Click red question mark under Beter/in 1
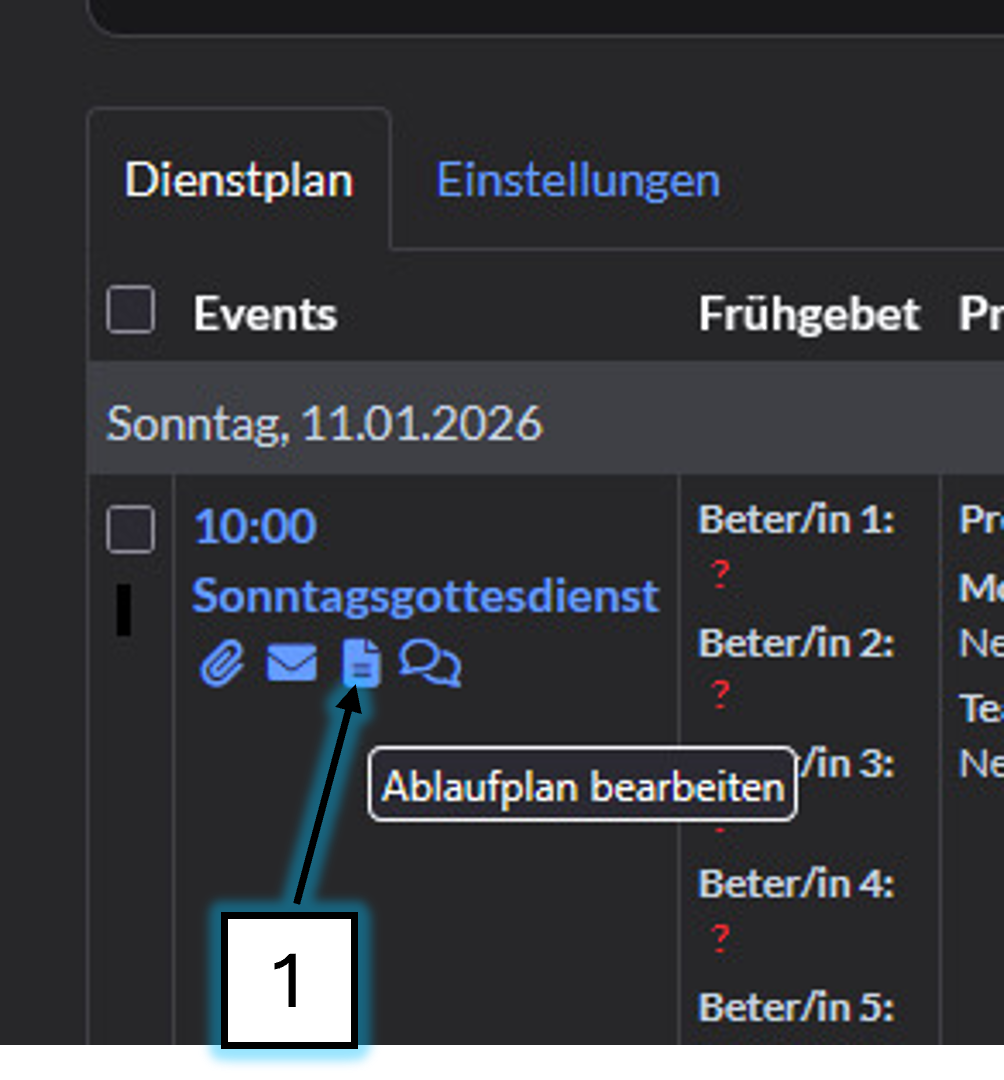 [x=720, y=574]
